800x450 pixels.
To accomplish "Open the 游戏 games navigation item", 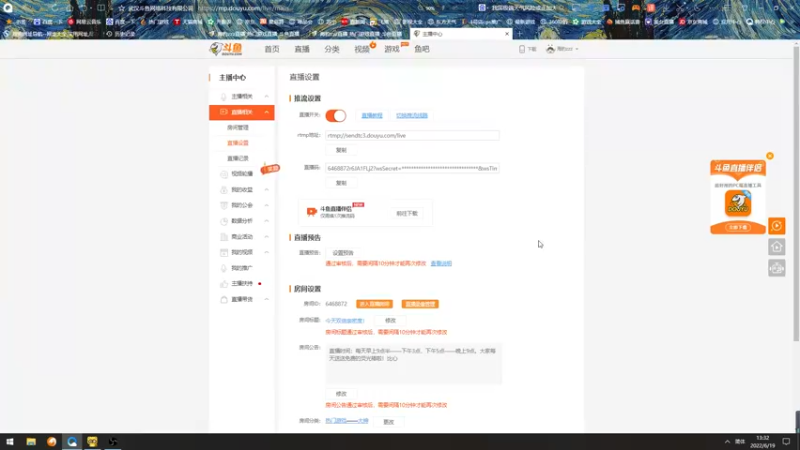I will [x=392, y=49].
